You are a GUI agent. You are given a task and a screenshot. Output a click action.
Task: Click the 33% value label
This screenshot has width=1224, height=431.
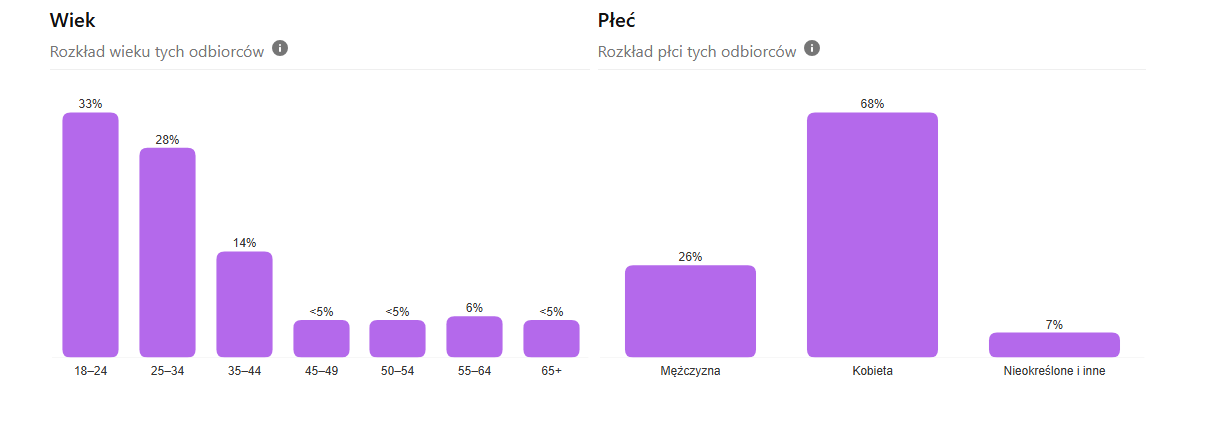(x=90, y=104)
